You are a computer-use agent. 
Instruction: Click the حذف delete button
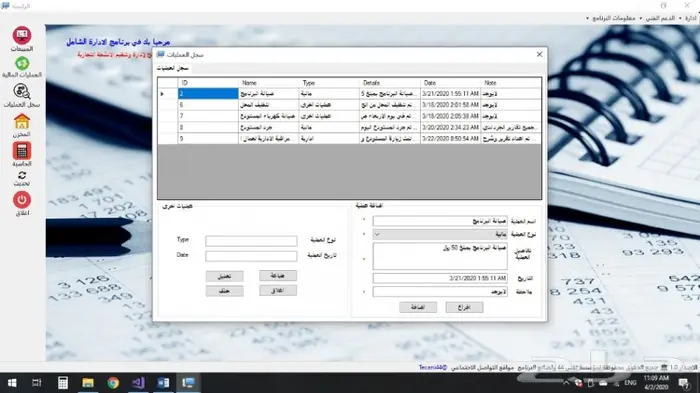click(x=224, y=291)
